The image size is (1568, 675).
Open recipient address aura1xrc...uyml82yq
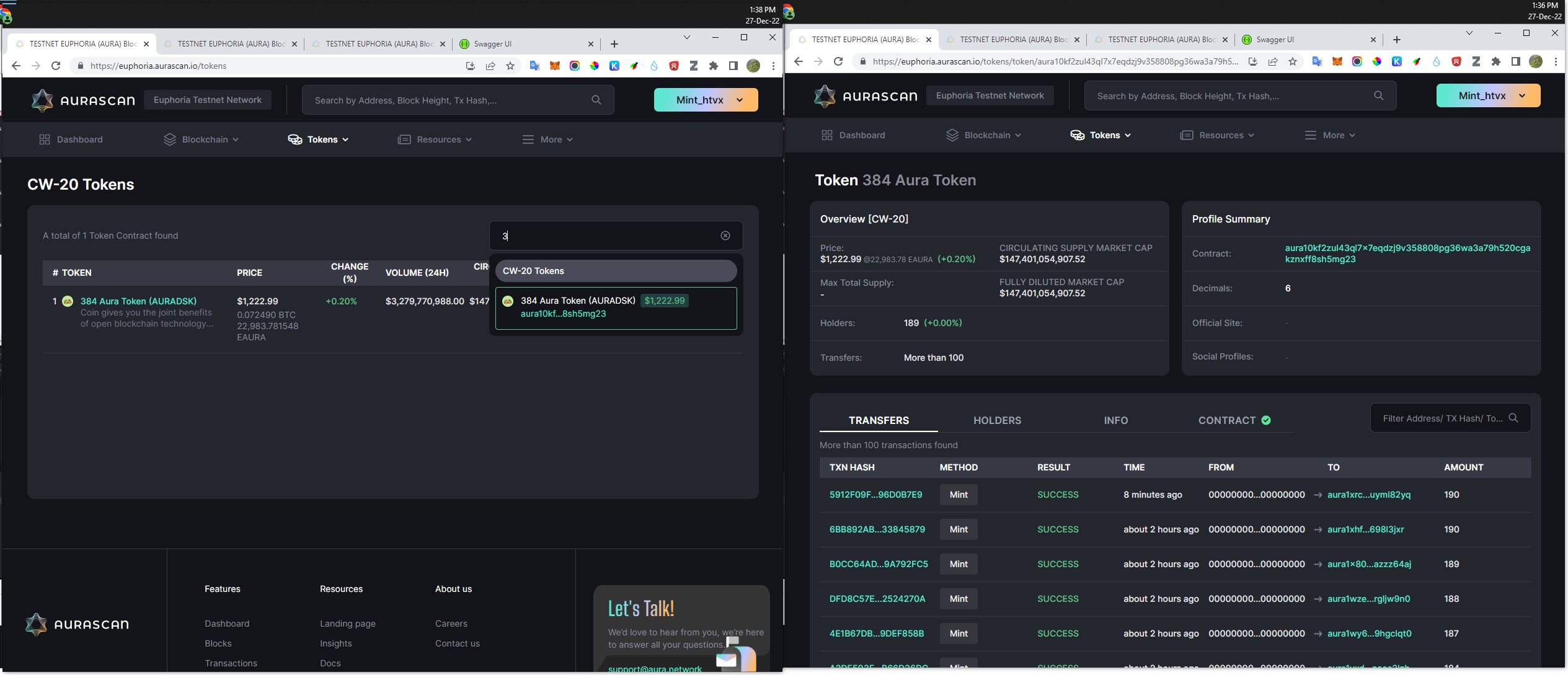(1369, 495)
